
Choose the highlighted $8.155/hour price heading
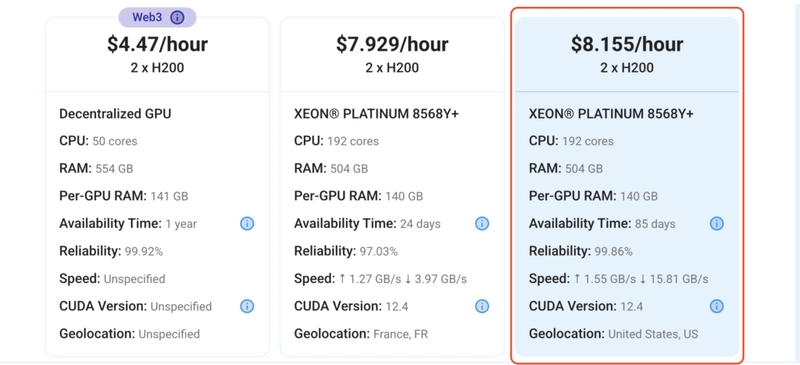tap(627, 44)
